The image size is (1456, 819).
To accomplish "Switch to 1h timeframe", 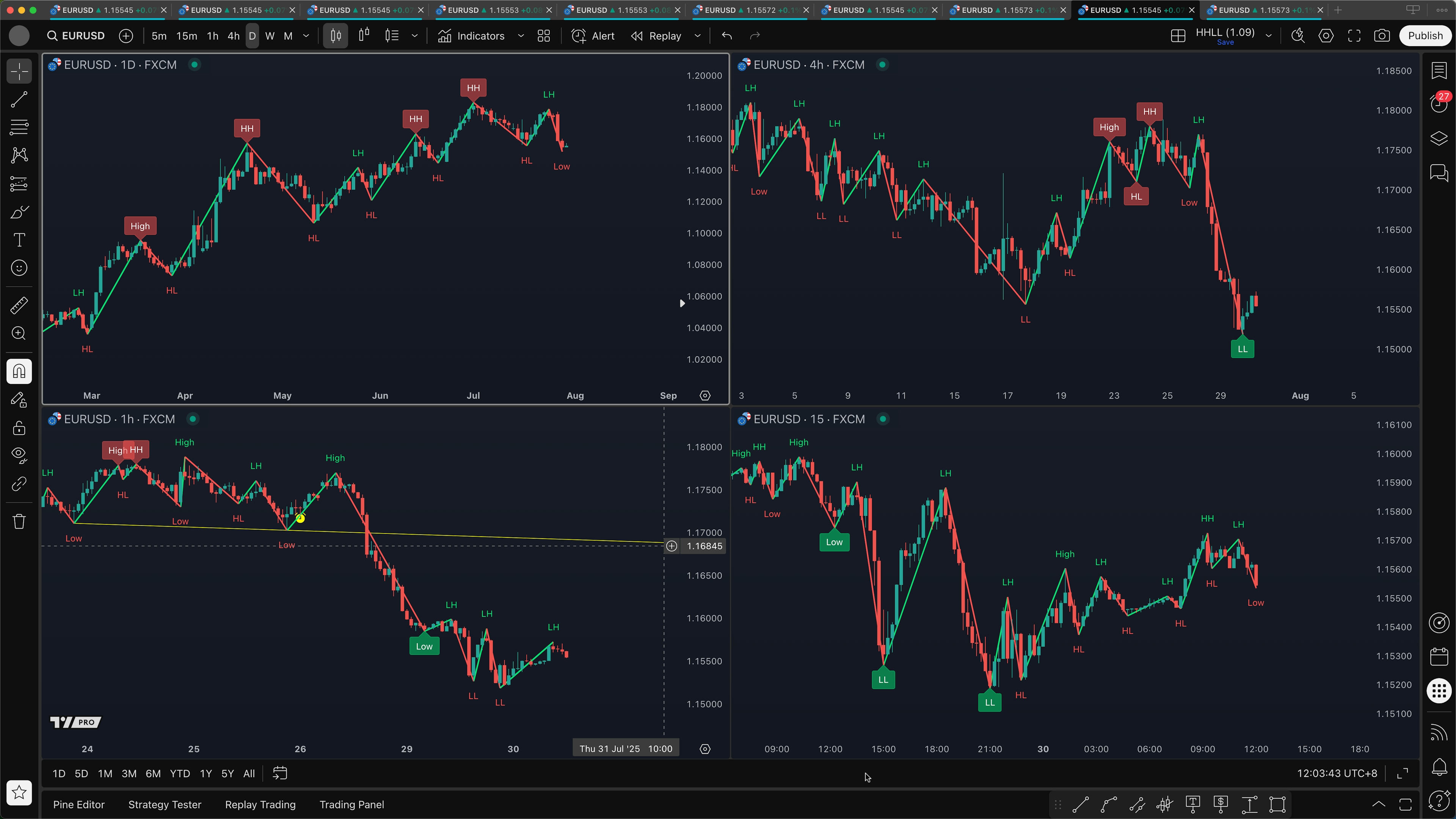I will coord(212,36).
